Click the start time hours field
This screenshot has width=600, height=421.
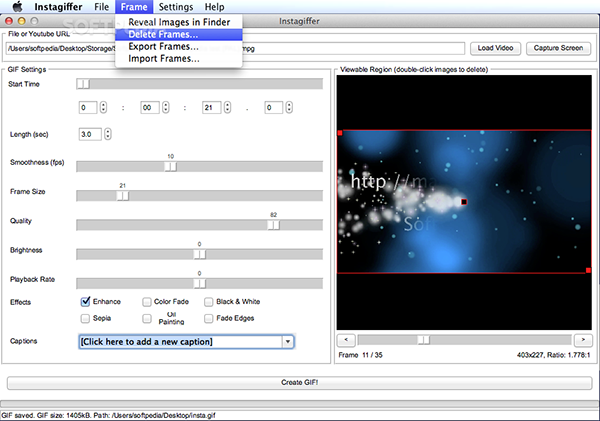pyautogui.click(x=88, y=108)
